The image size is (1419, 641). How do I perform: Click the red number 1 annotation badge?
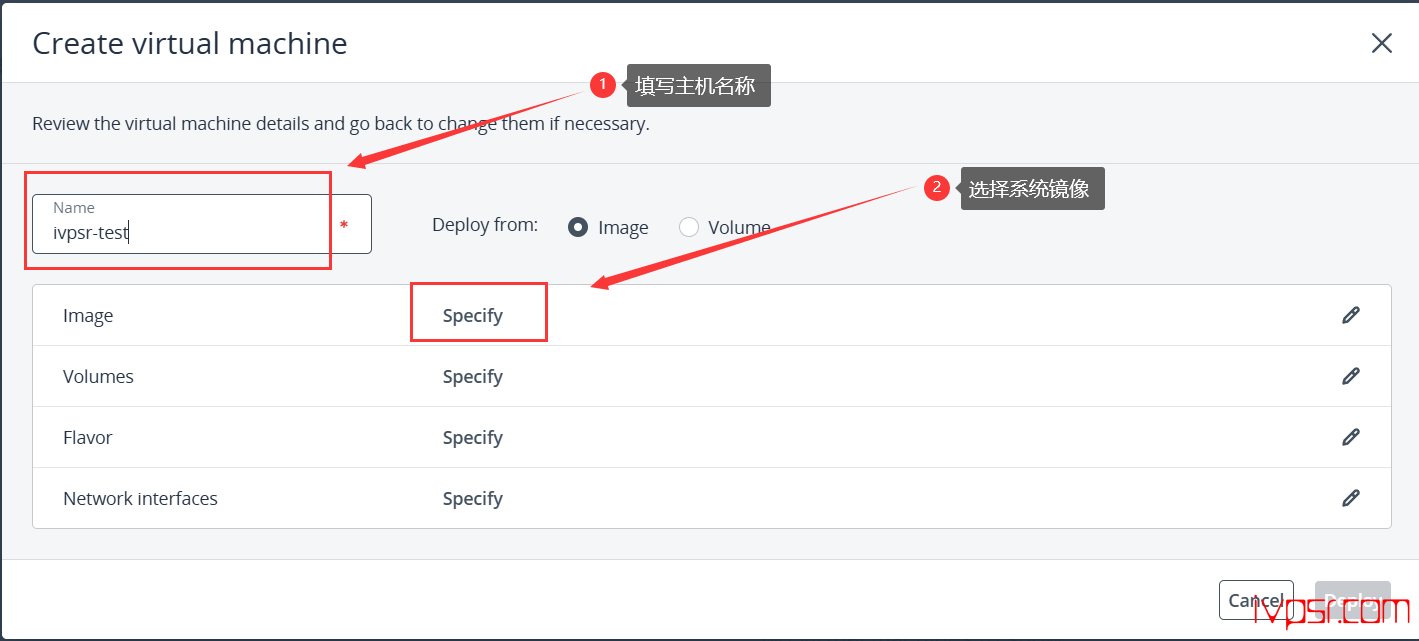[602, 85]
